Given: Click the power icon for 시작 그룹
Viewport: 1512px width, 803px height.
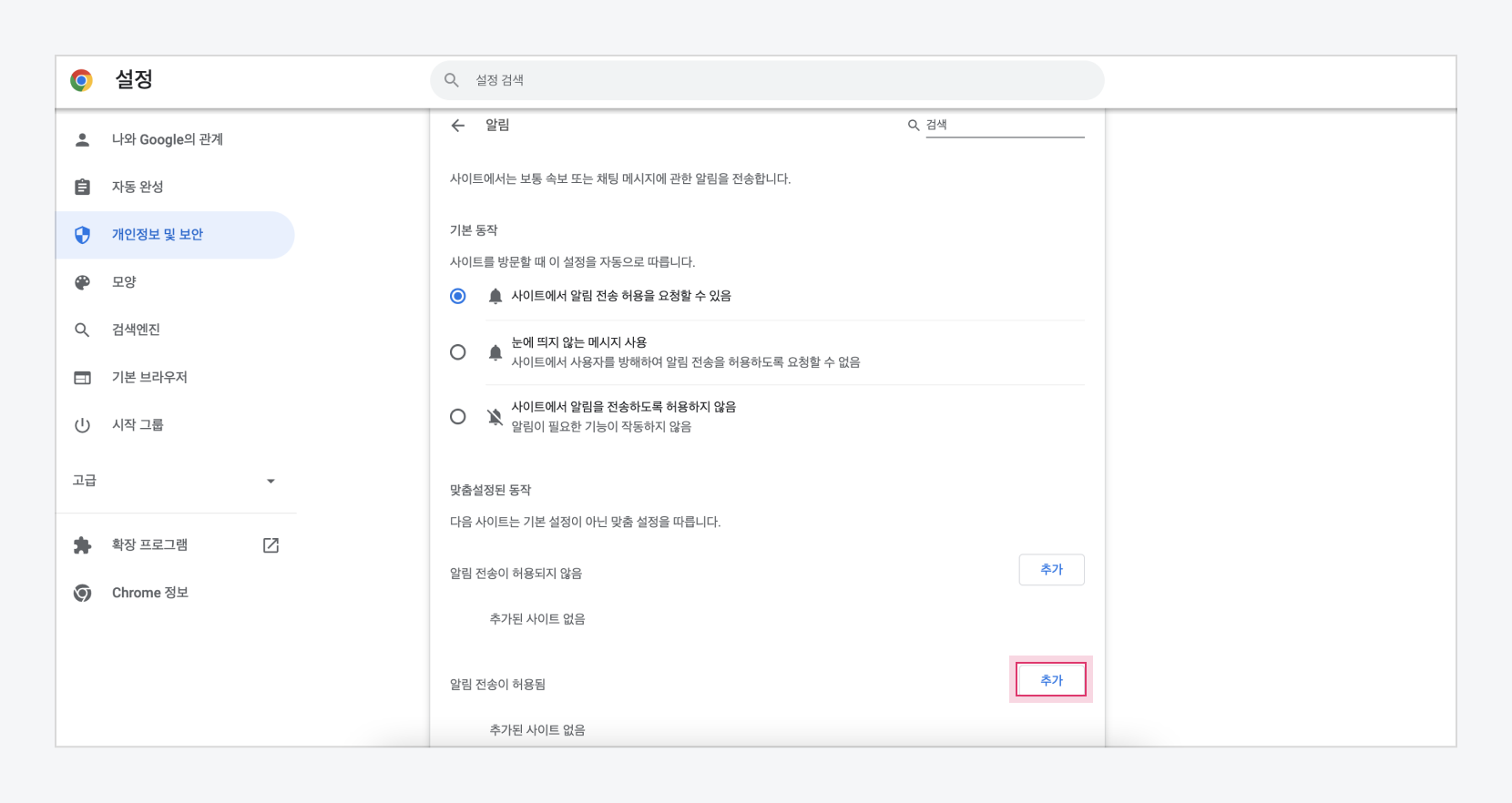Looking at the screenshot, I should pyautogui.click(x=82, y=425).
